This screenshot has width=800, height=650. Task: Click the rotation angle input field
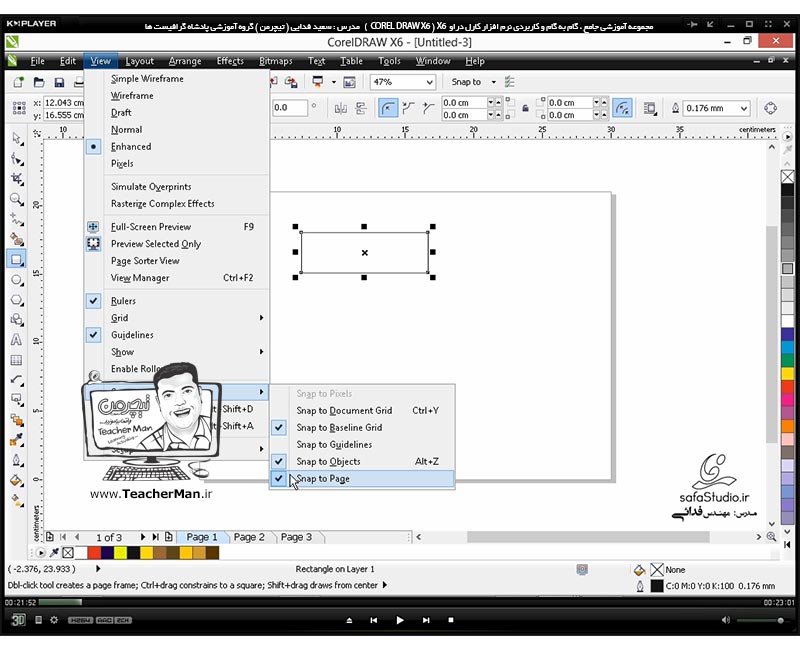pos(289,108)
